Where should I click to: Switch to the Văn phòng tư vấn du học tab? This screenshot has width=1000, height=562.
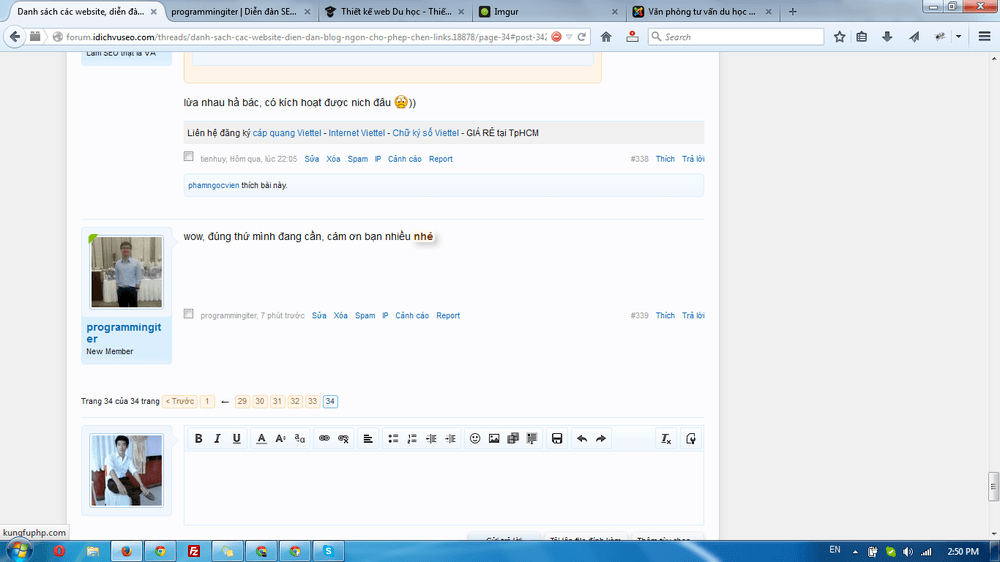[702, 11]
